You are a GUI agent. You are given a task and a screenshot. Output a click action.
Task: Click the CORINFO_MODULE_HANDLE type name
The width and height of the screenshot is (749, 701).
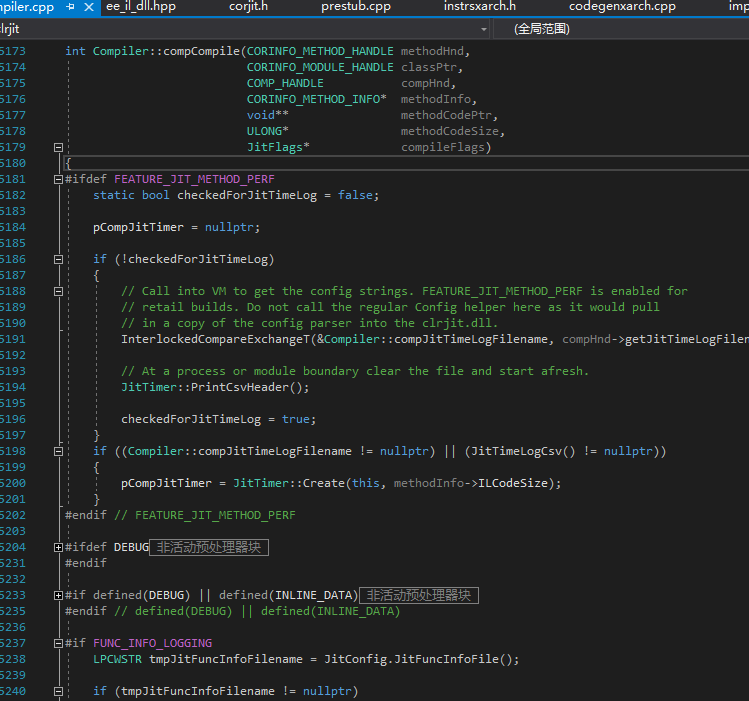(320, 67)
